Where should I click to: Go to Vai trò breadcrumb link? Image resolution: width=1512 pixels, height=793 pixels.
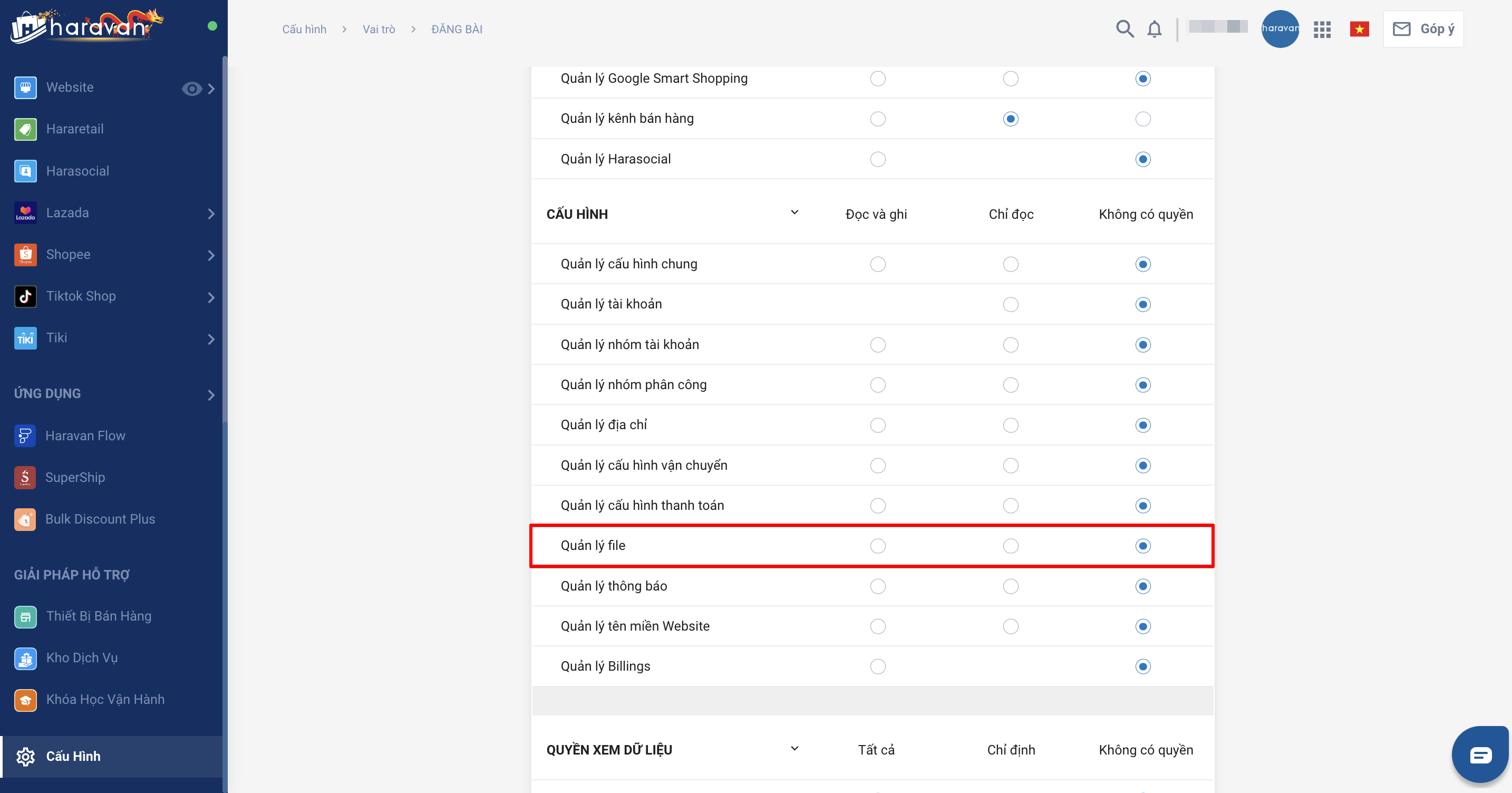(379, 30)
